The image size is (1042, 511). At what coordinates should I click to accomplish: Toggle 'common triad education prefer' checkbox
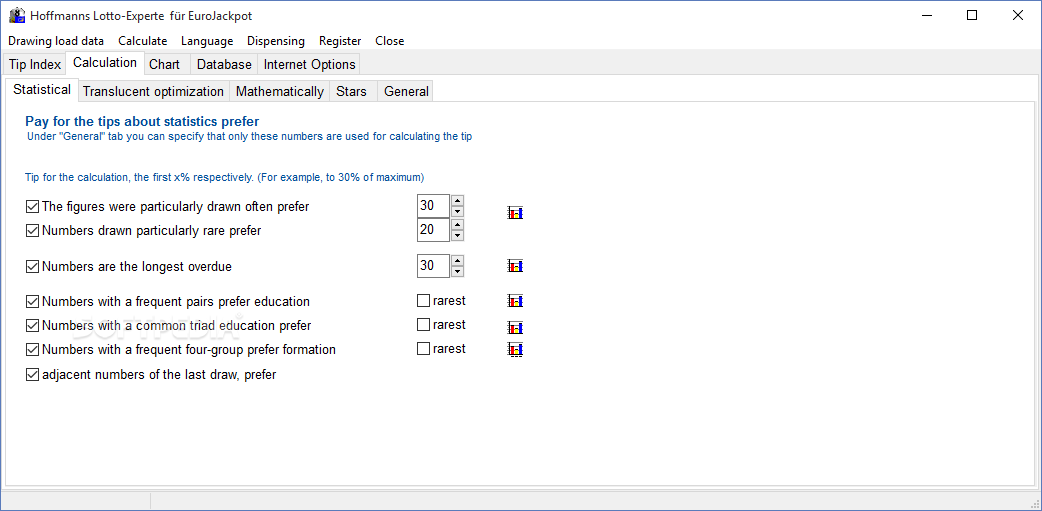32,326
